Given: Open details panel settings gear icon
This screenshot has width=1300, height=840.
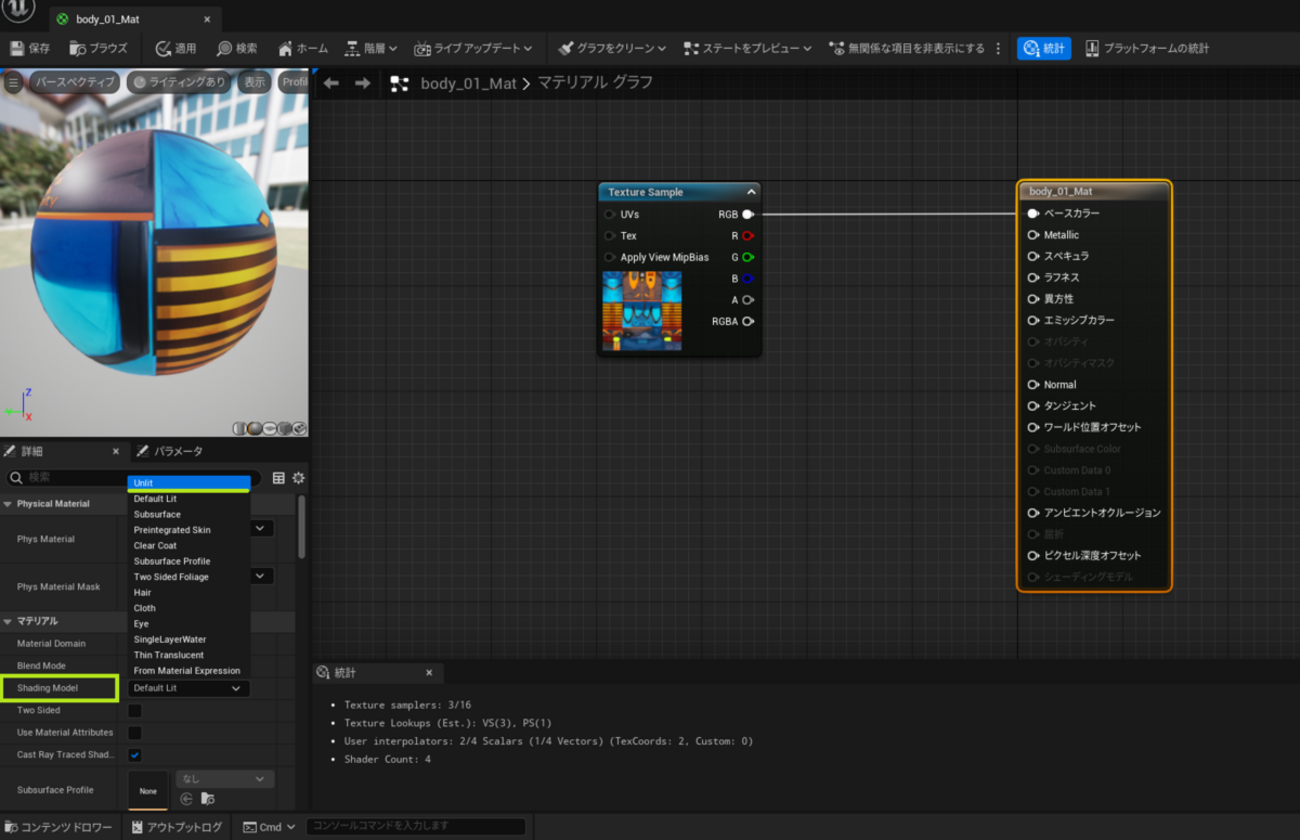Looking at the screenshot, I should pyautogui.click(x=298, y=478).
